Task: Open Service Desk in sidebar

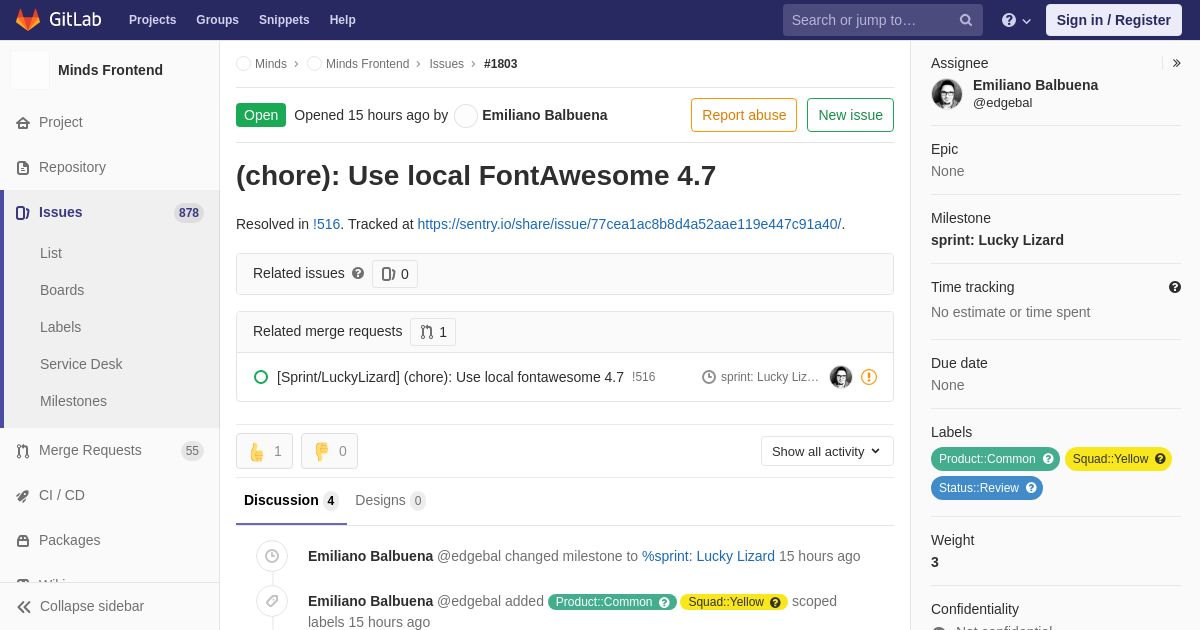Action: coord(81,364)
